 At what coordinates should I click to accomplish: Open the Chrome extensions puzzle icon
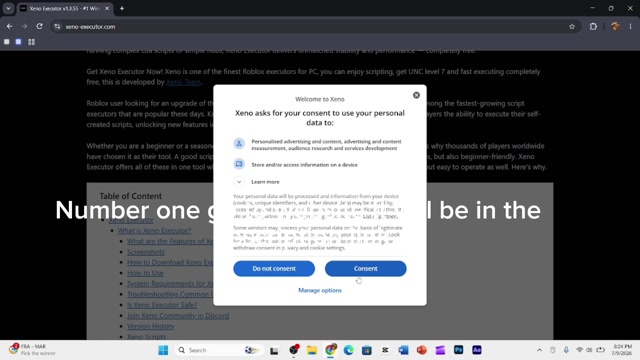click(x=593, y=27)
